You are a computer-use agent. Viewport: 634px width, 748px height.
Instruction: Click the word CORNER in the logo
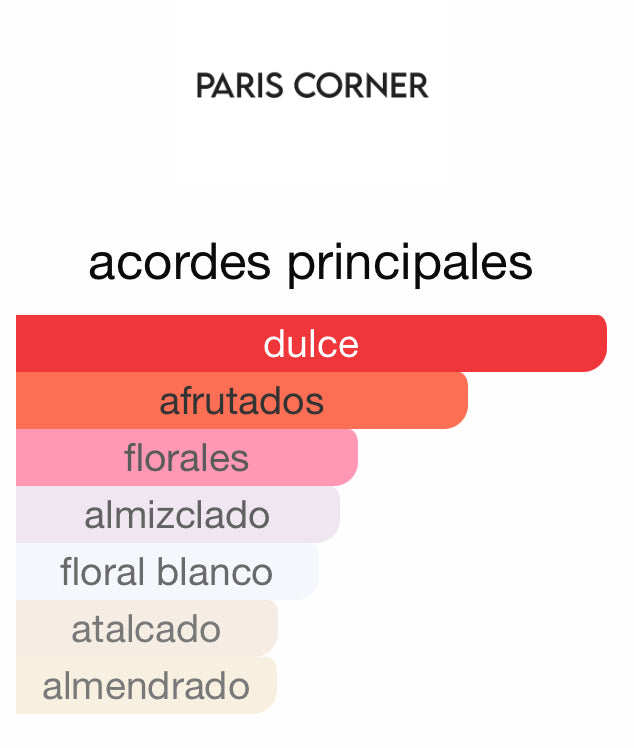tap(359, 86)
